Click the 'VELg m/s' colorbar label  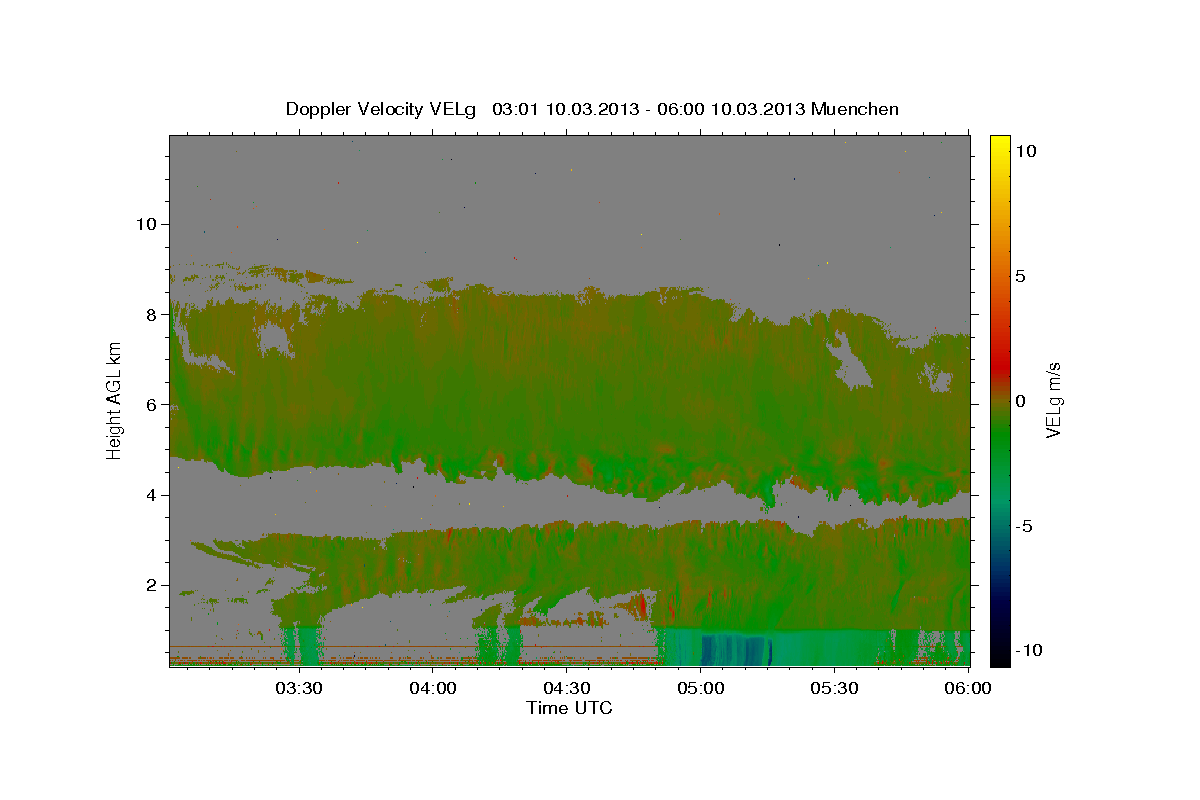tap(1053, 401)
